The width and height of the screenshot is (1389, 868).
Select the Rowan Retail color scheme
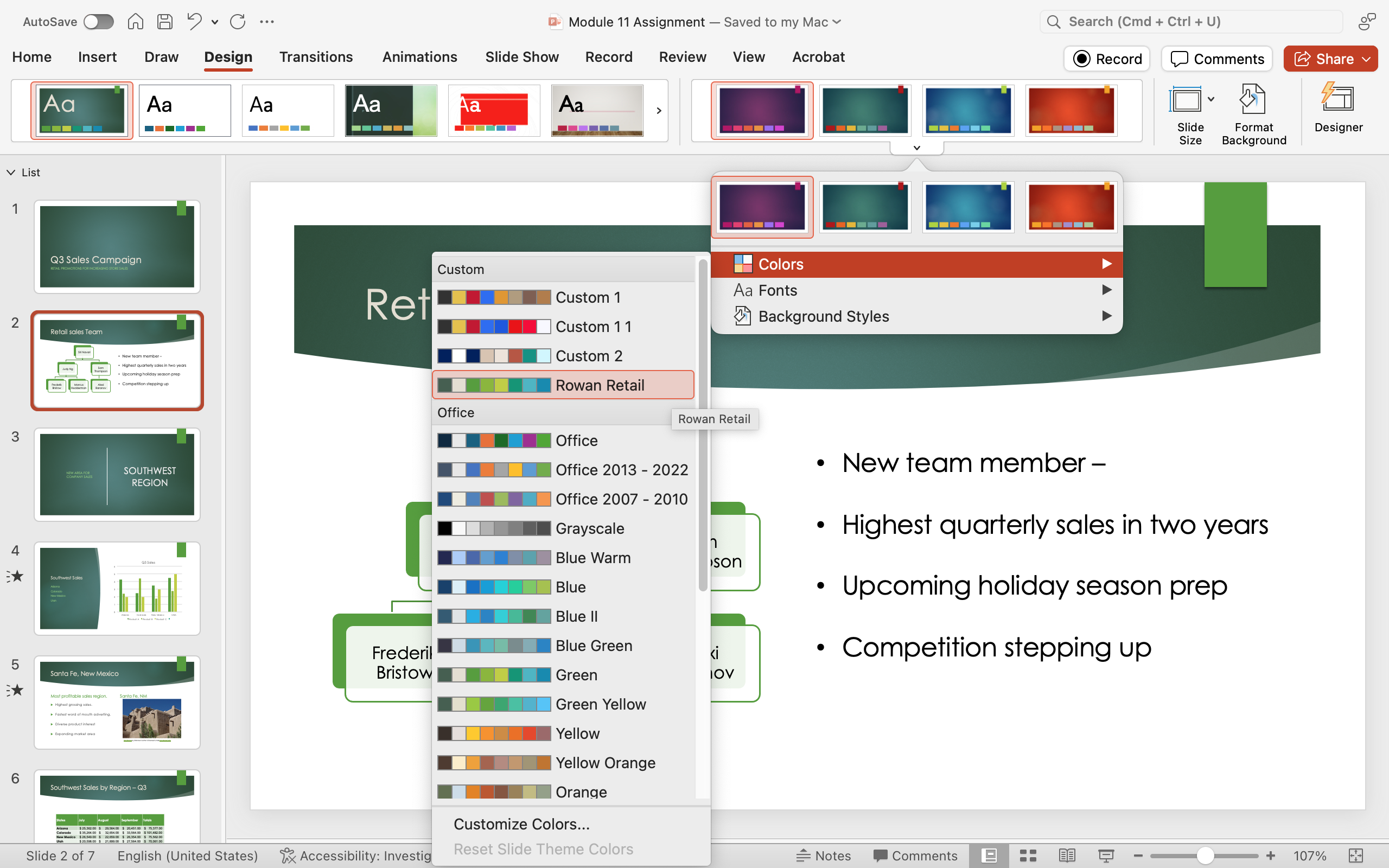(564, 385)
